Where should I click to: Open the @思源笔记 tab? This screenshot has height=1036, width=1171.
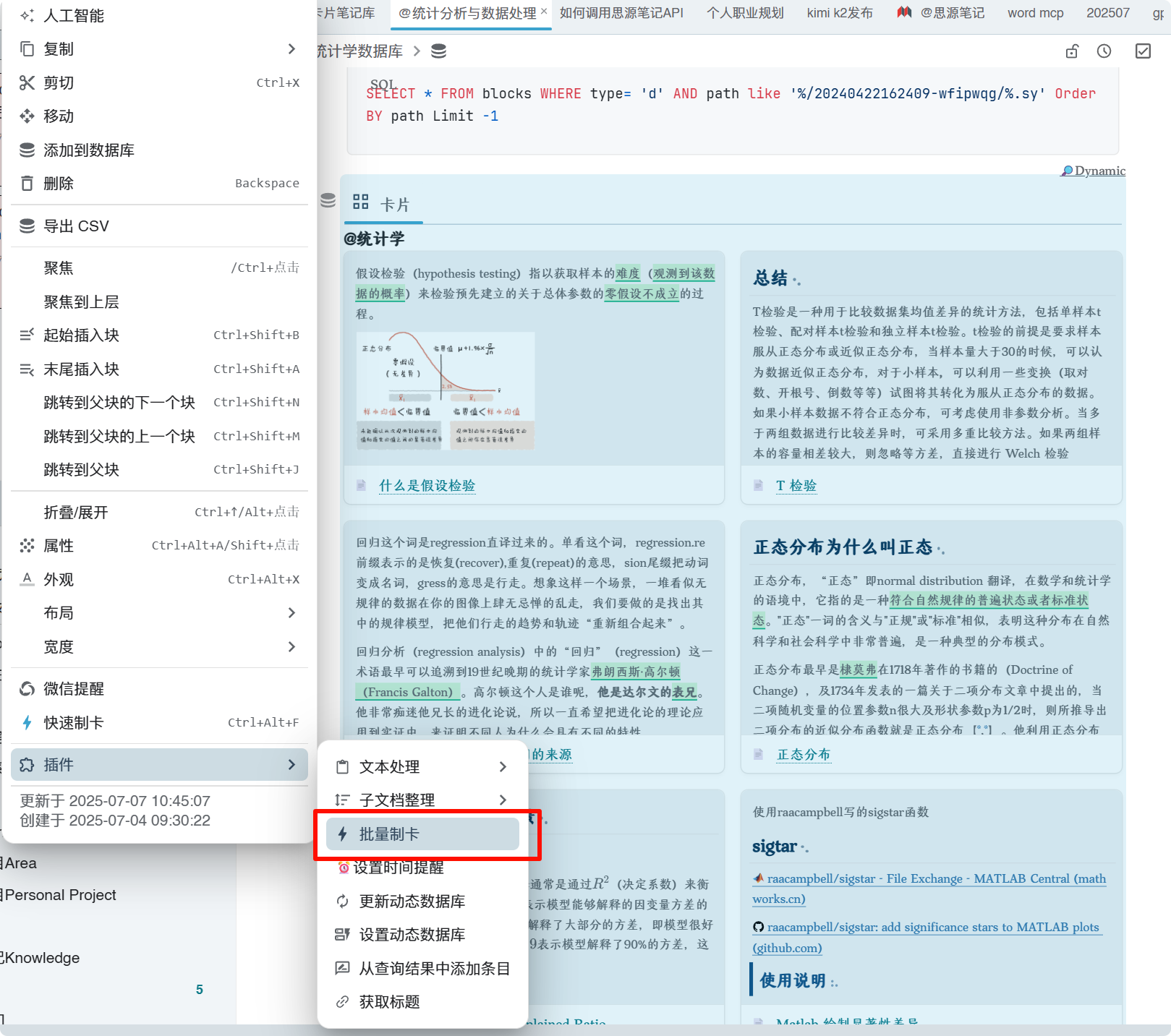pos(942,13)
